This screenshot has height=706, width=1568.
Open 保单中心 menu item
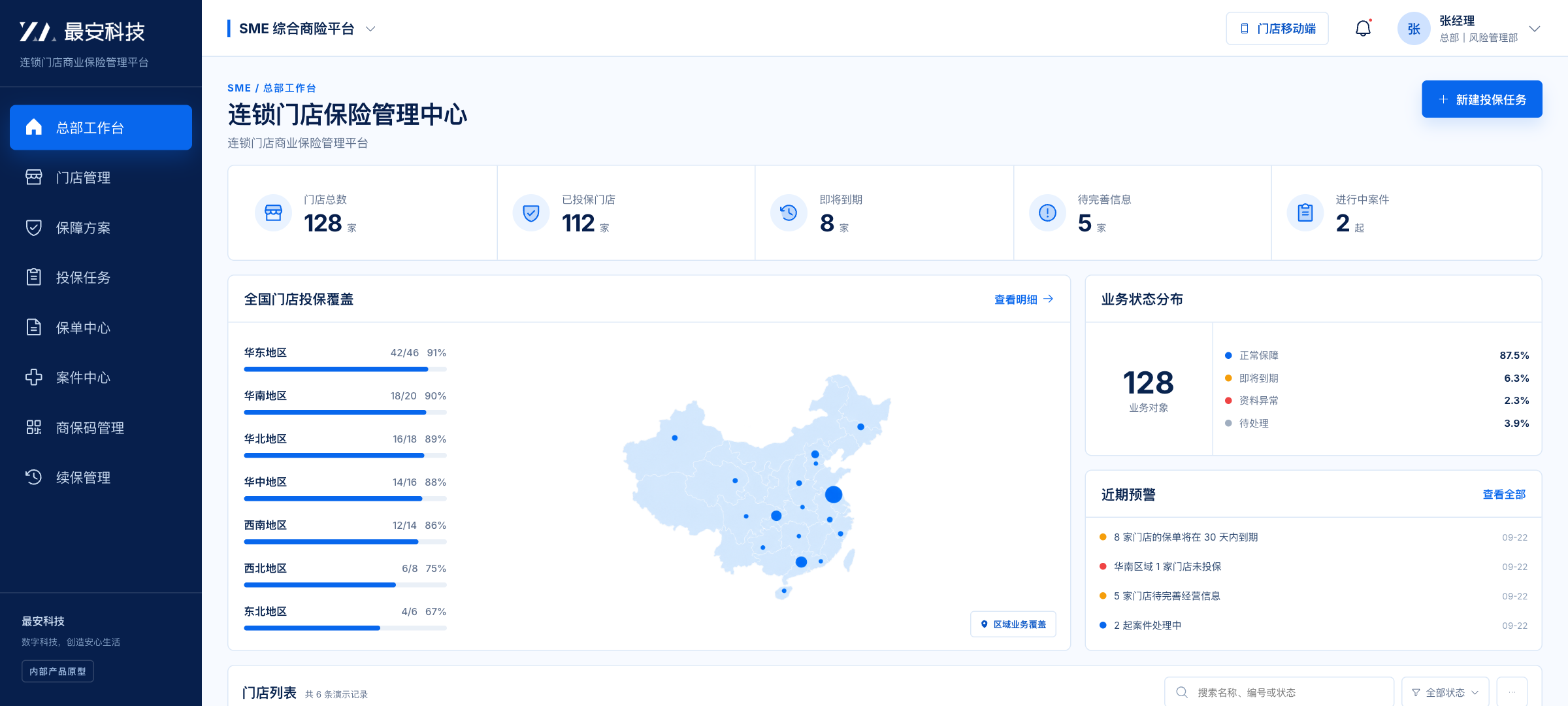click(101, 328)
